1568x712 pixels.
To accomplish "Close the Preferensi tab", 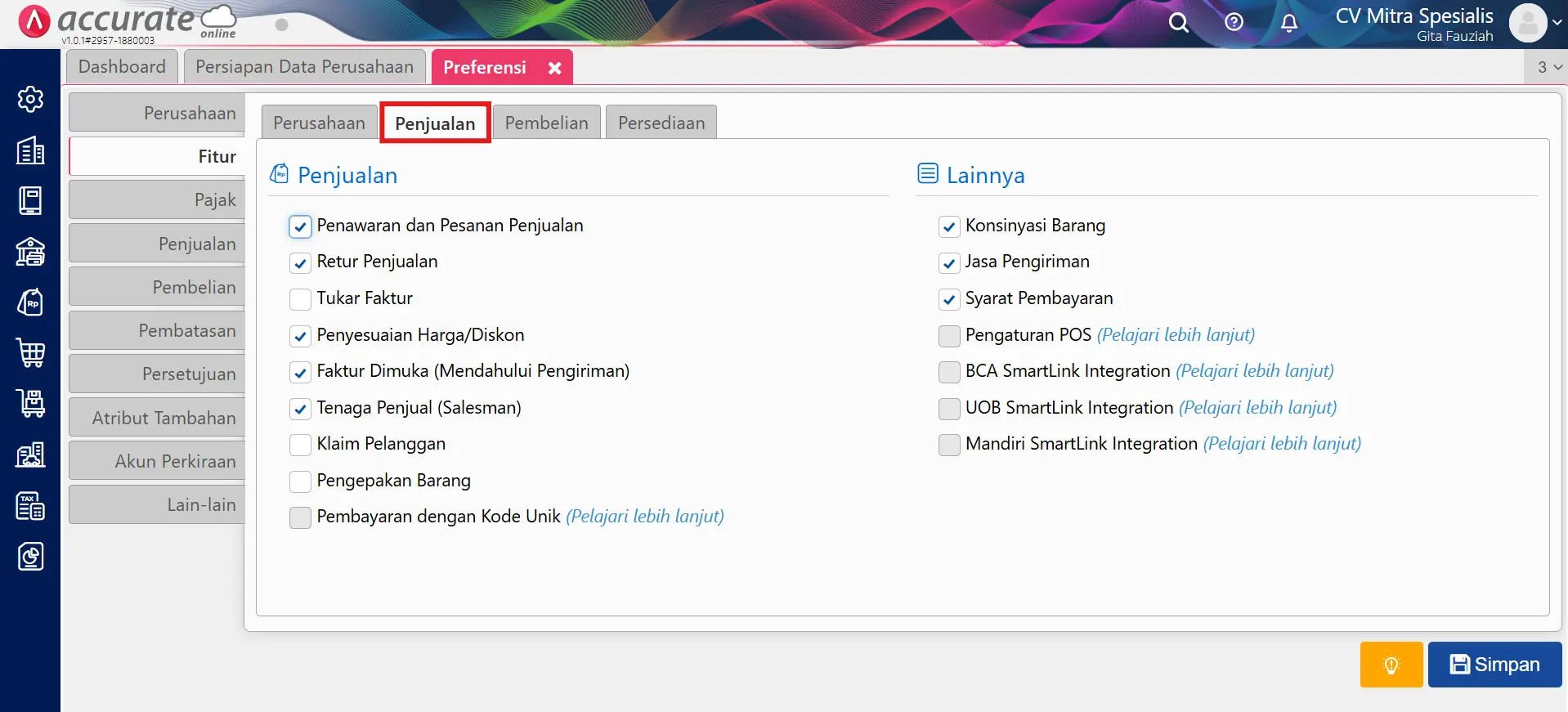I will [554, 68].
